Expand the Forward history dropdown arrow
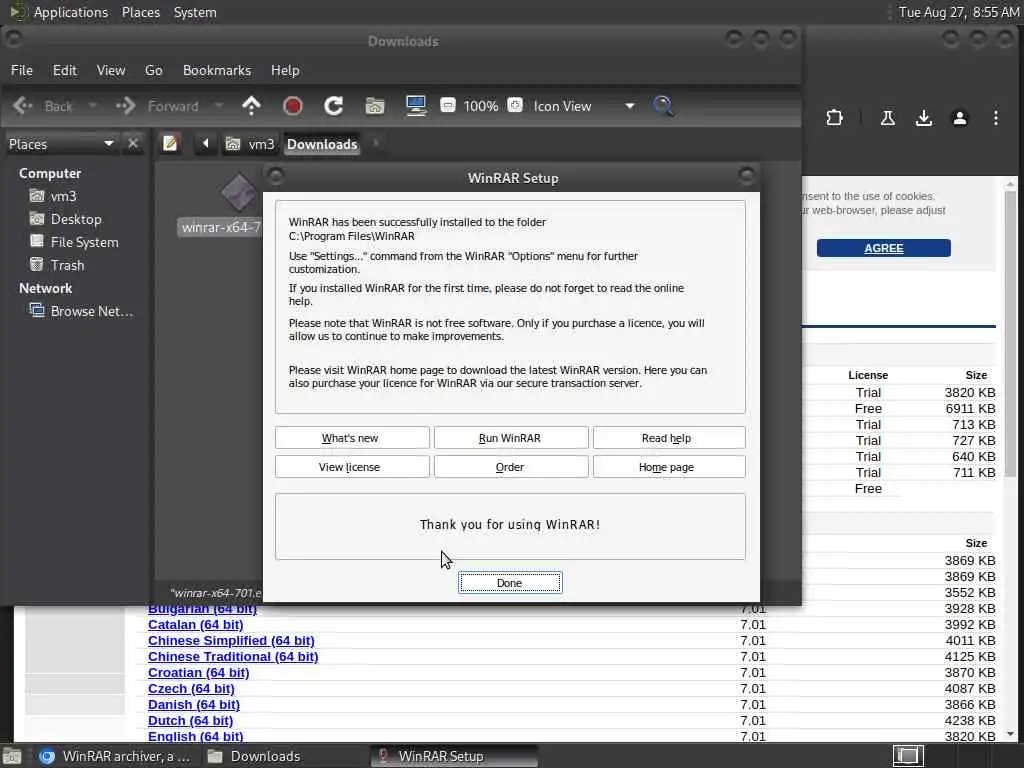The height and width of the screenshot is (768, 1024). point(219,106)
